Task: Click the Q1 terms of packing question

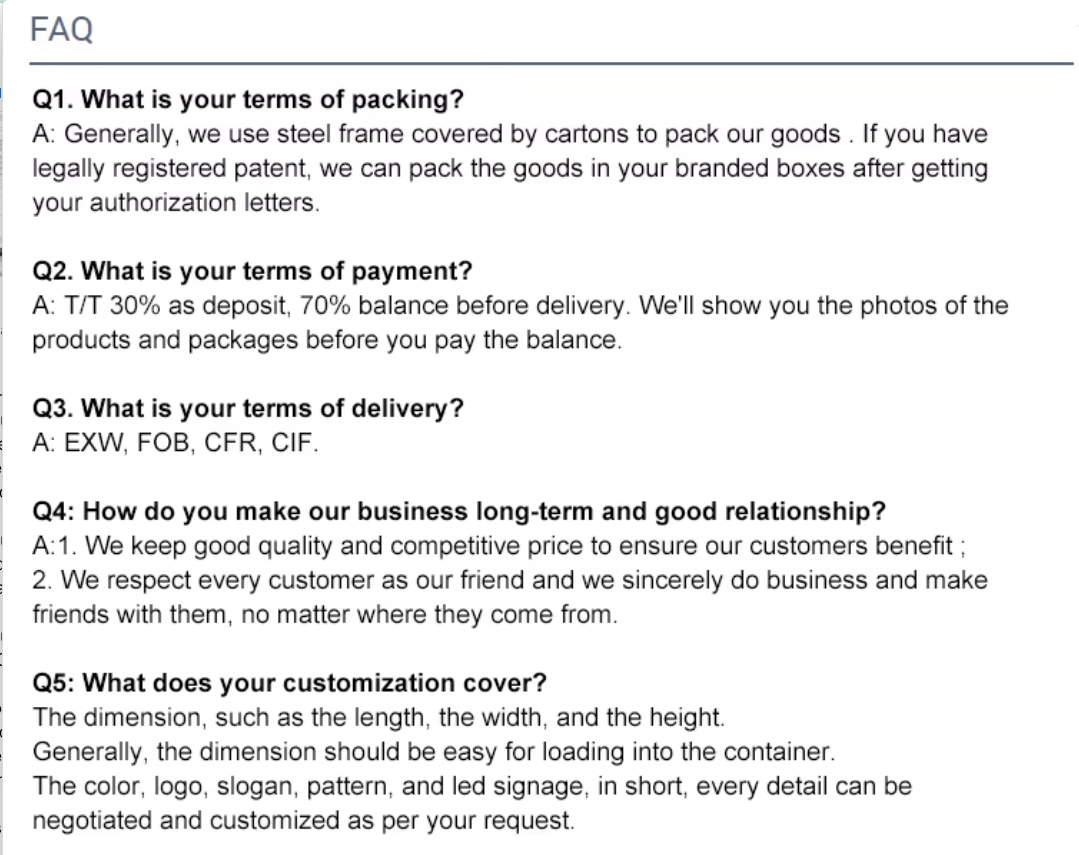Action: point(248,100)
